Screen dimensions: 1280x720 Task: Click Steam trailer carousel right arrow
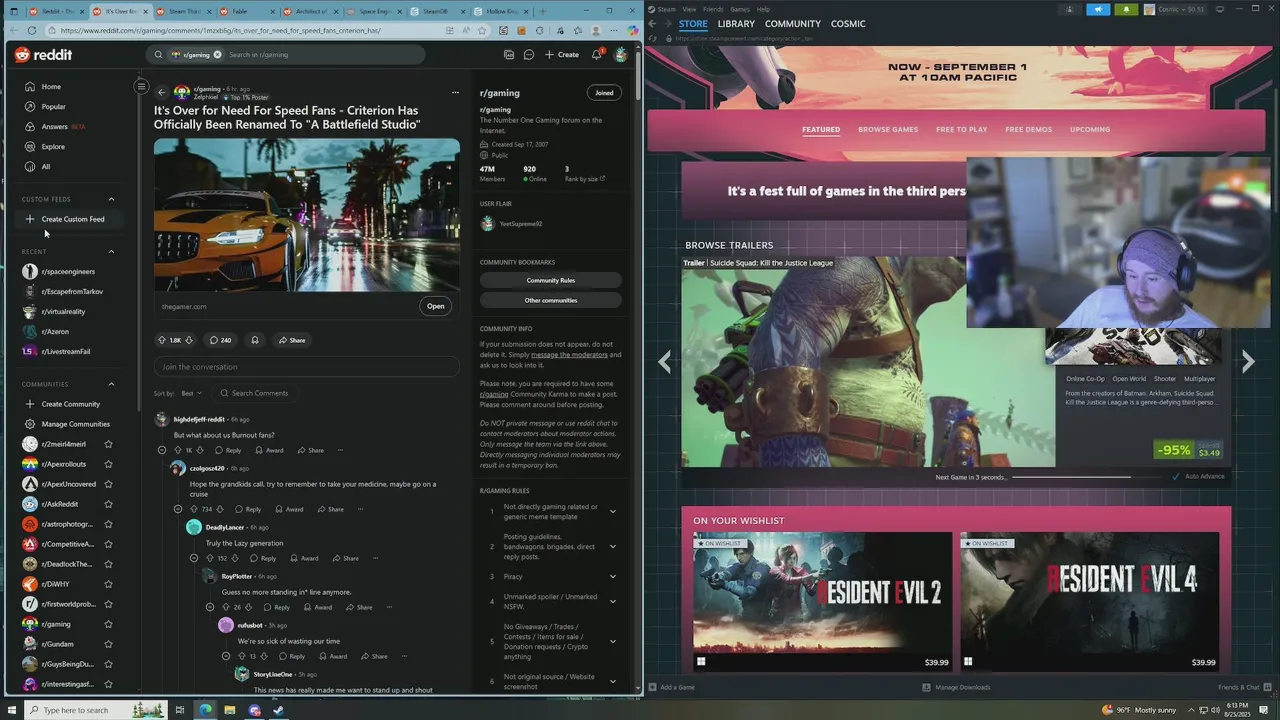(x=1247, y=362)
